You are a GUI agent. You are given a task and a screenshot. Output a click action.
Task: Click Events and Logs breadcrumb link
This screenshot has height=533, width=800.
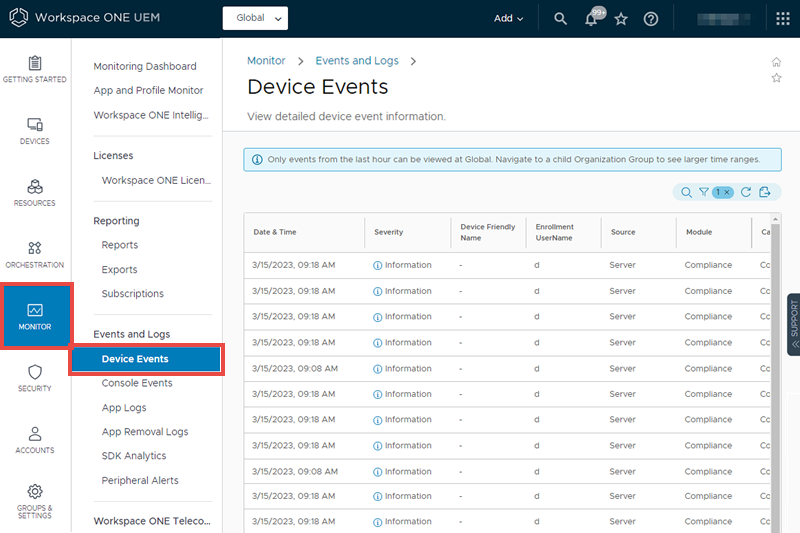[x=357, y=61]
